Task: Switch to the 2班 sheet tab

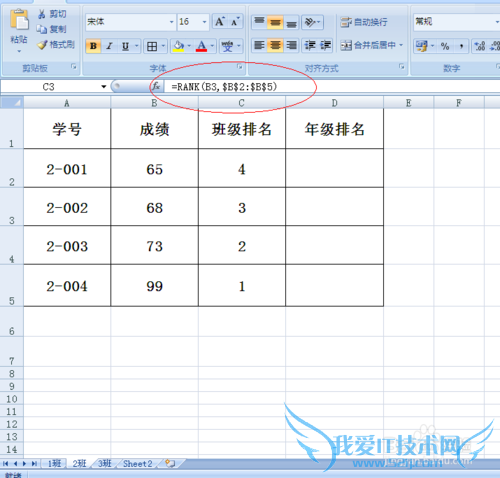Action: coord(79,464)
